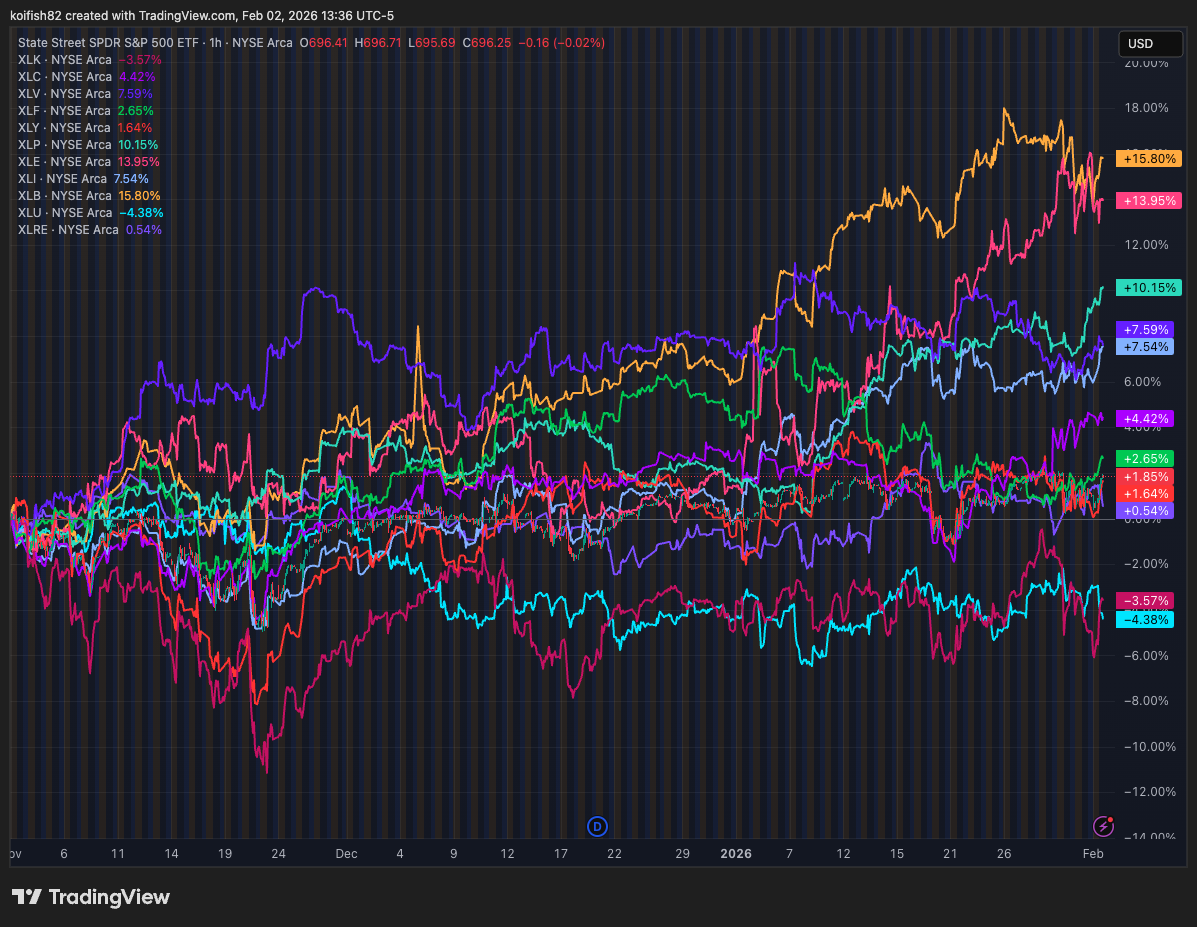Click the +0.54% price label
This screenshot has height=927, width=1197.
pyautogui.click(x=1145, y=511)
